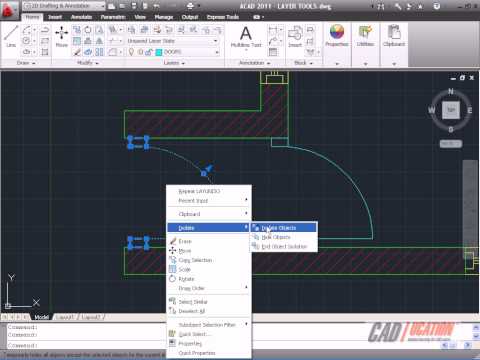Toggle the layer on/off lightbulb for DOORS
Image resolution: width=480 pixels, height=360 pixels.
[132, 52]
